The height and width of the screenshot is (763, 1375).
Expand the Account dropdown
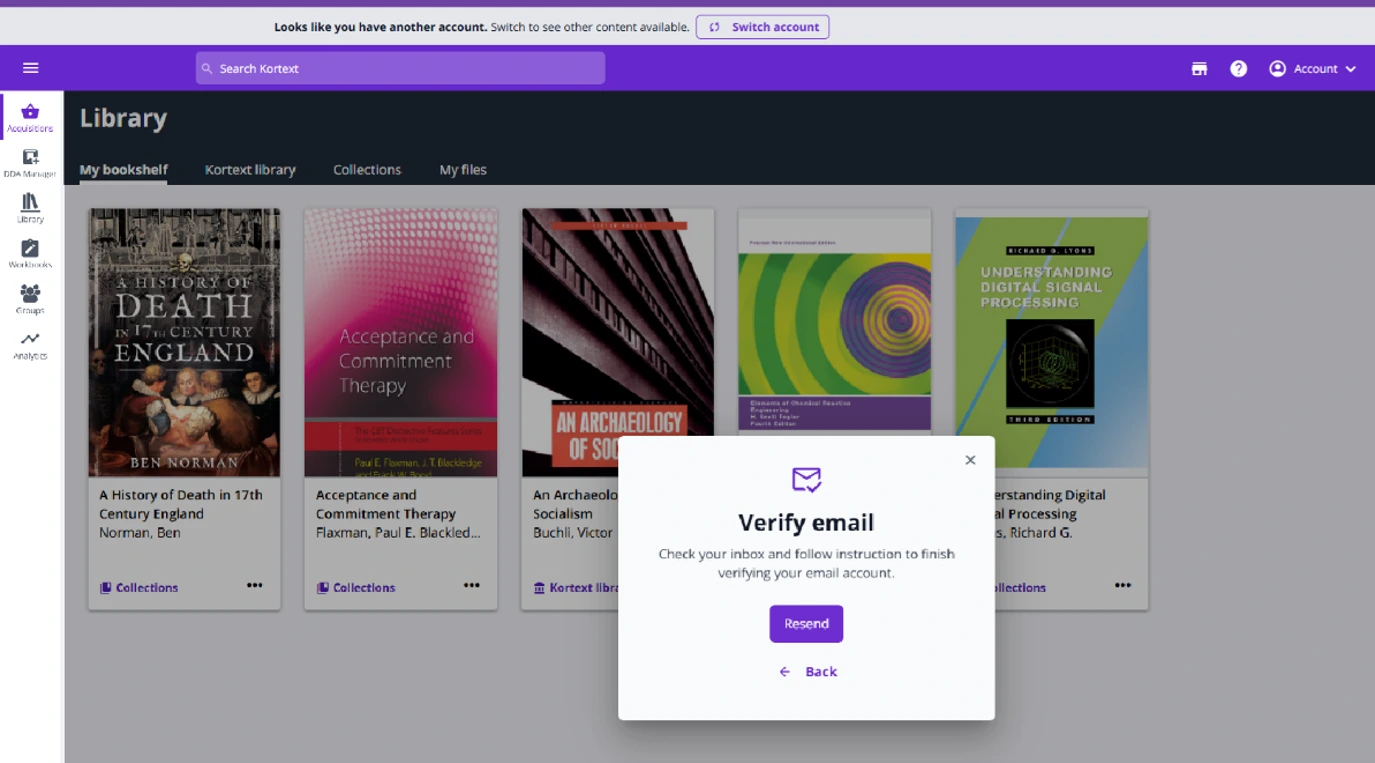(x=1312, y=69)
